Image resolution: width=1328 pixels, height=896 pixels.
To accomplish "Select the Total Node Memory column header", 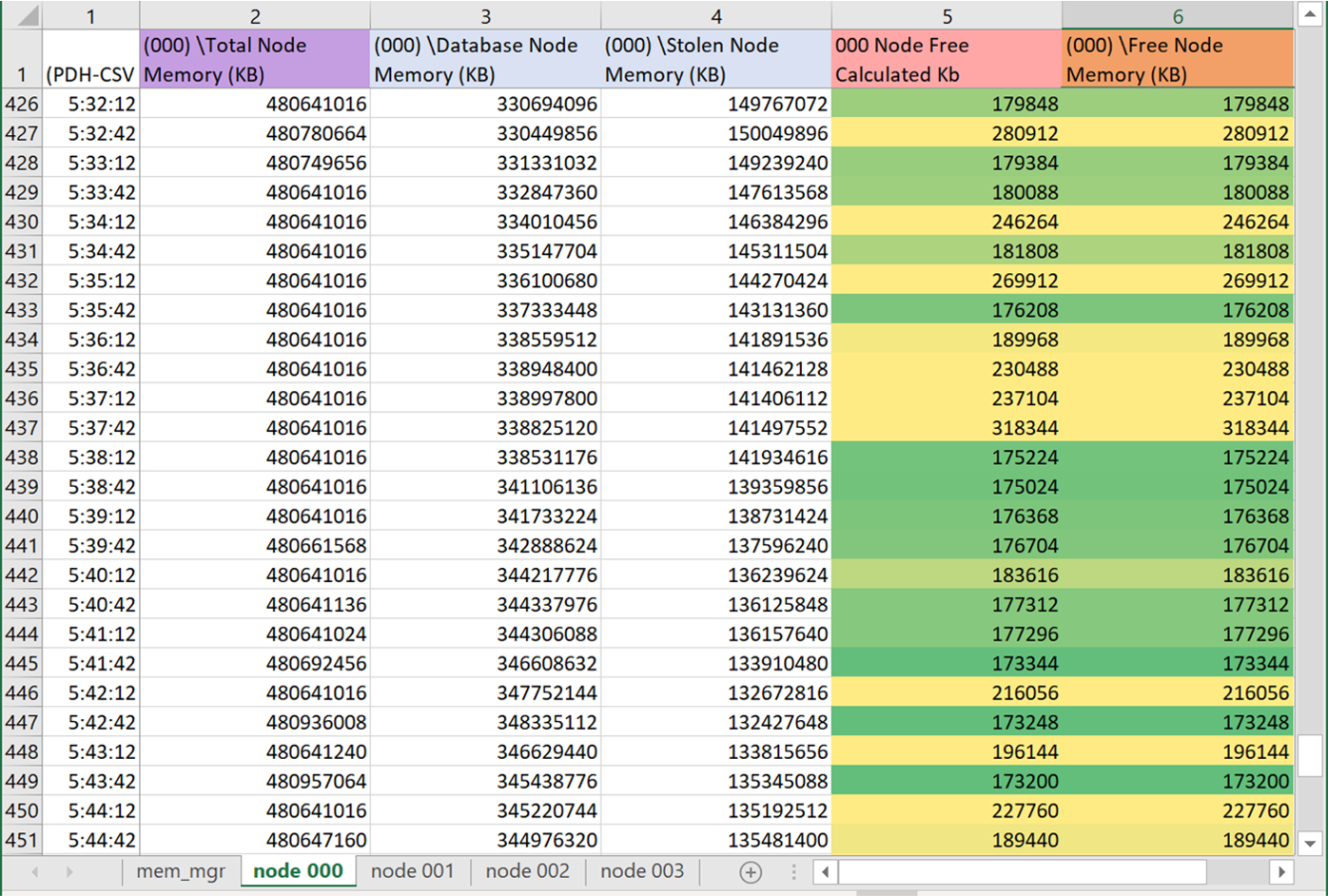I will click(255, 15).
